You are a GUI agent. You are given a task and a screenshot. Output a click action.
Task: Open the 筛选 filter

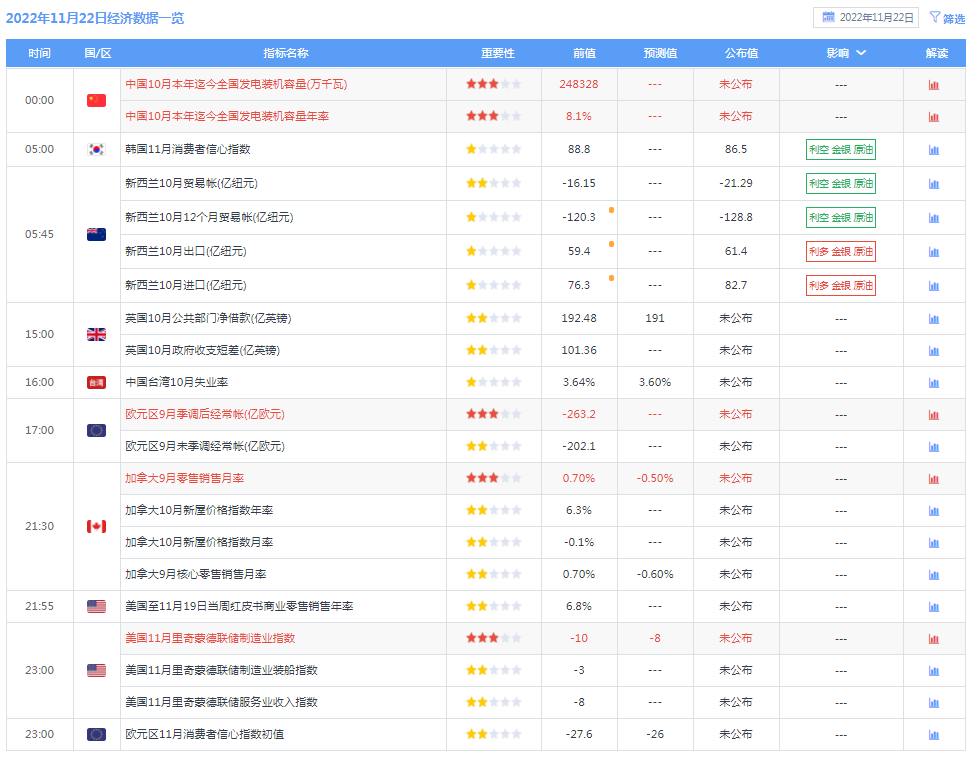(948, 18)
